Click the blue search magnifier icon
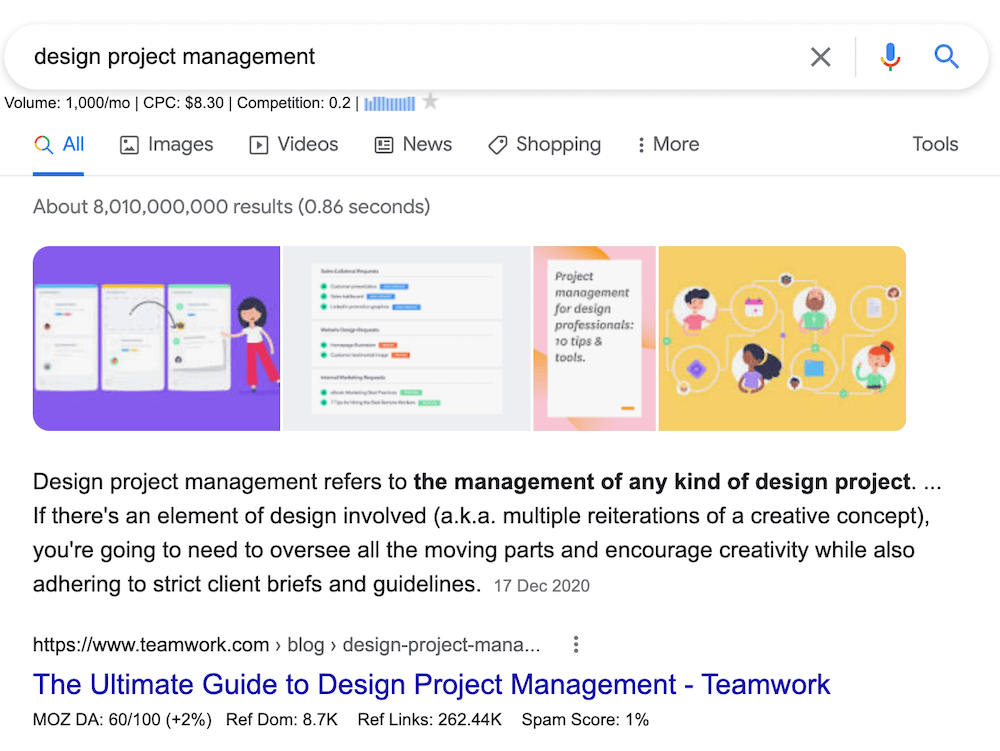 tap(945, 57)
